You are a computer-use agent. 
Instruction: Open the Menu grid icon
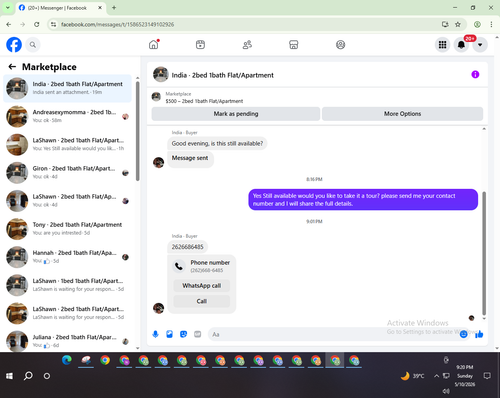(x=442, y=45)
